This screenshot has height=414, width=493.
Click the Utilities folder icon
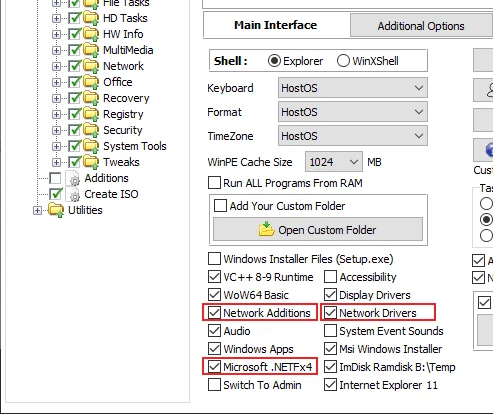tap(56, 210)
